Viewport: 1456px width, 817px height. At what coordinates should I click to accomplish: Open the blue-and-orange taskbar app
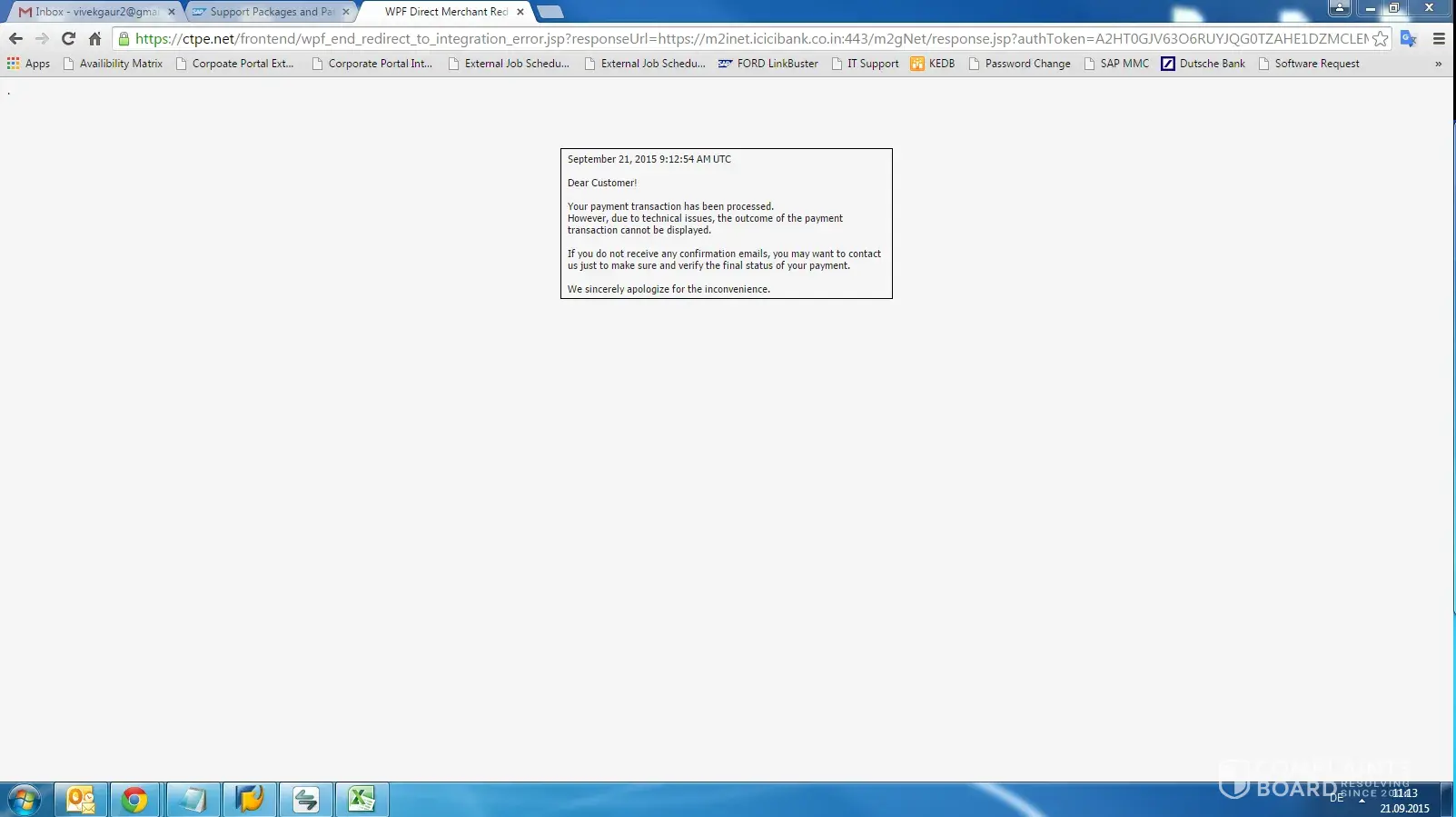pos(250,800)
